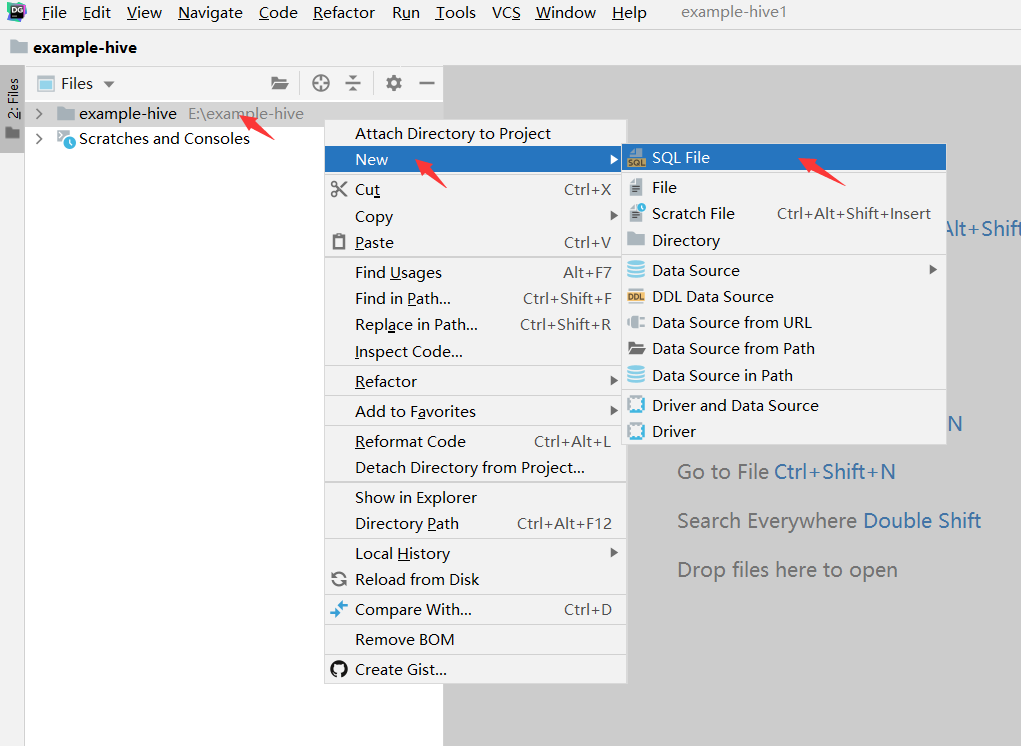
Task: Click the Reload from Disk refresh icon
Action: [x=339, y=579]
